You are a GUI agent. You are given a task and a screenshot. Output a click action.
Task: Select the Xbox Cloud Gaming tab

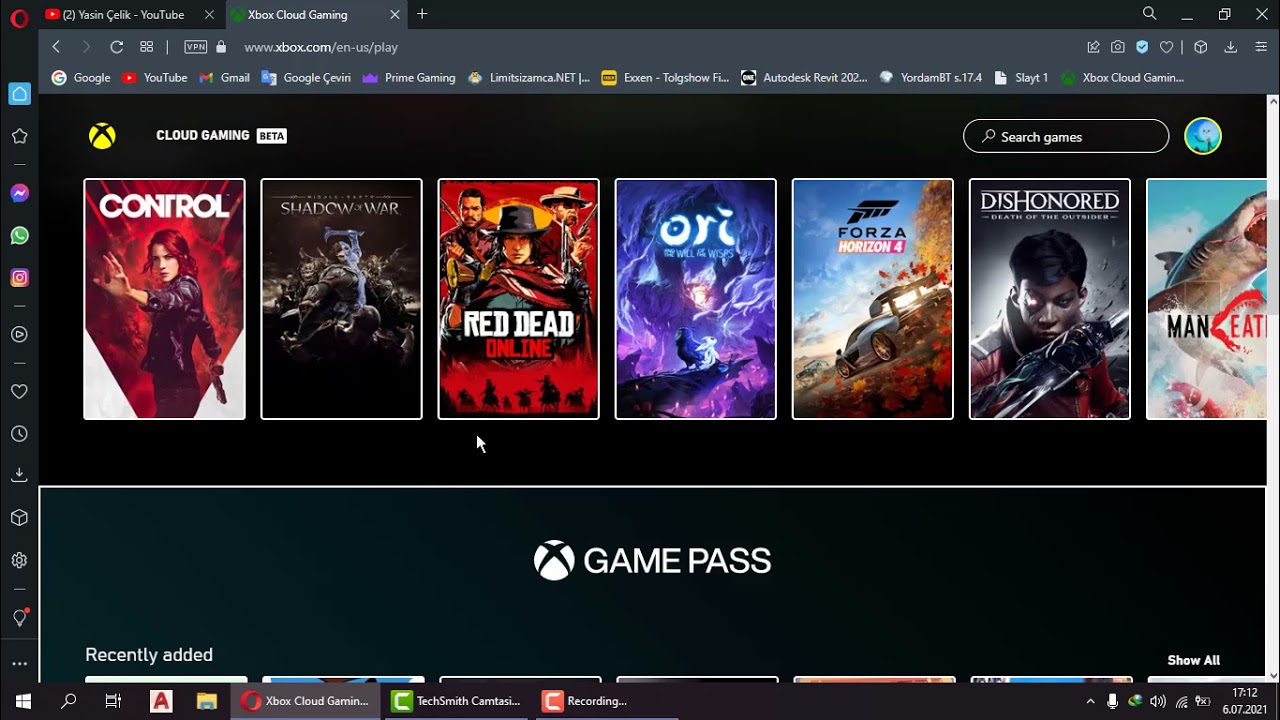(314, 15)
